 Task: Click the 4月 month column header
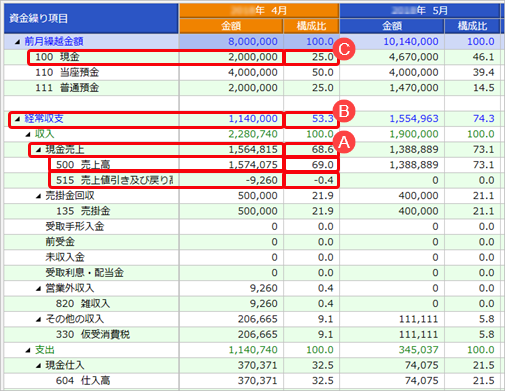(259, 11)
